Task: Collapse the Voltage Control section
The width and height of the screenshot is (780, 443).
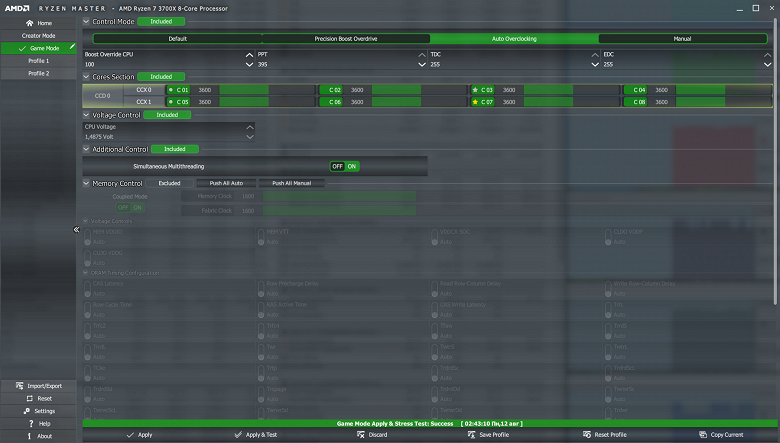Action: 86,115
